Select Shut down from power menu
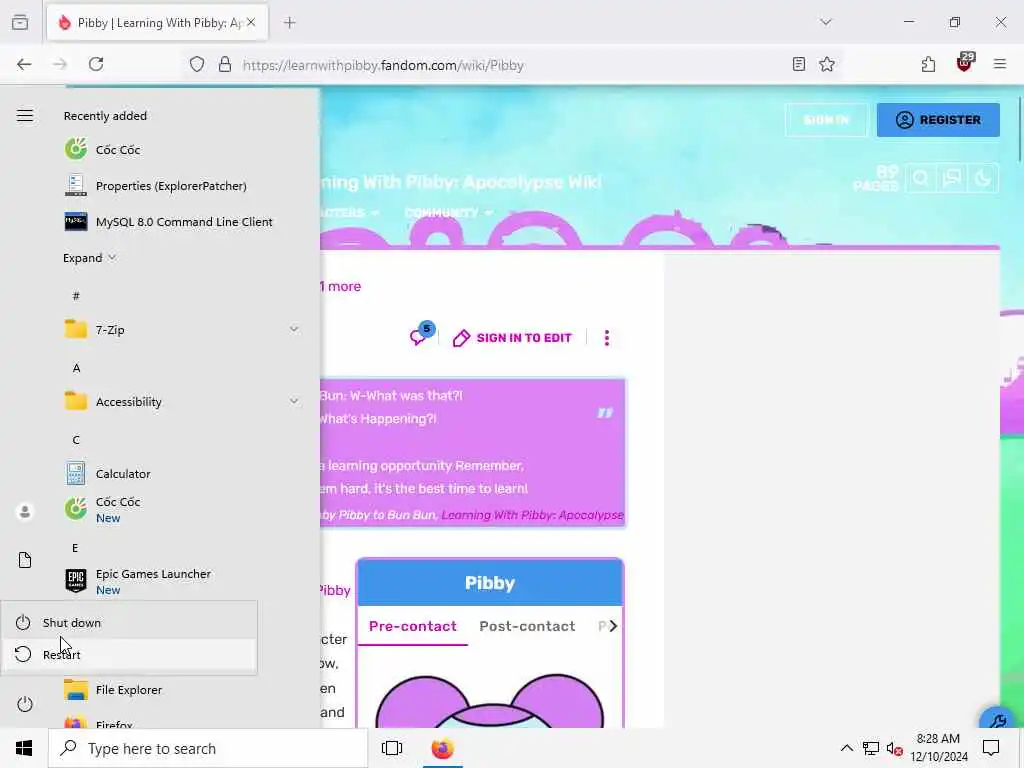The height and width of the screenshot is (768, 1024). tap(129, 622)
